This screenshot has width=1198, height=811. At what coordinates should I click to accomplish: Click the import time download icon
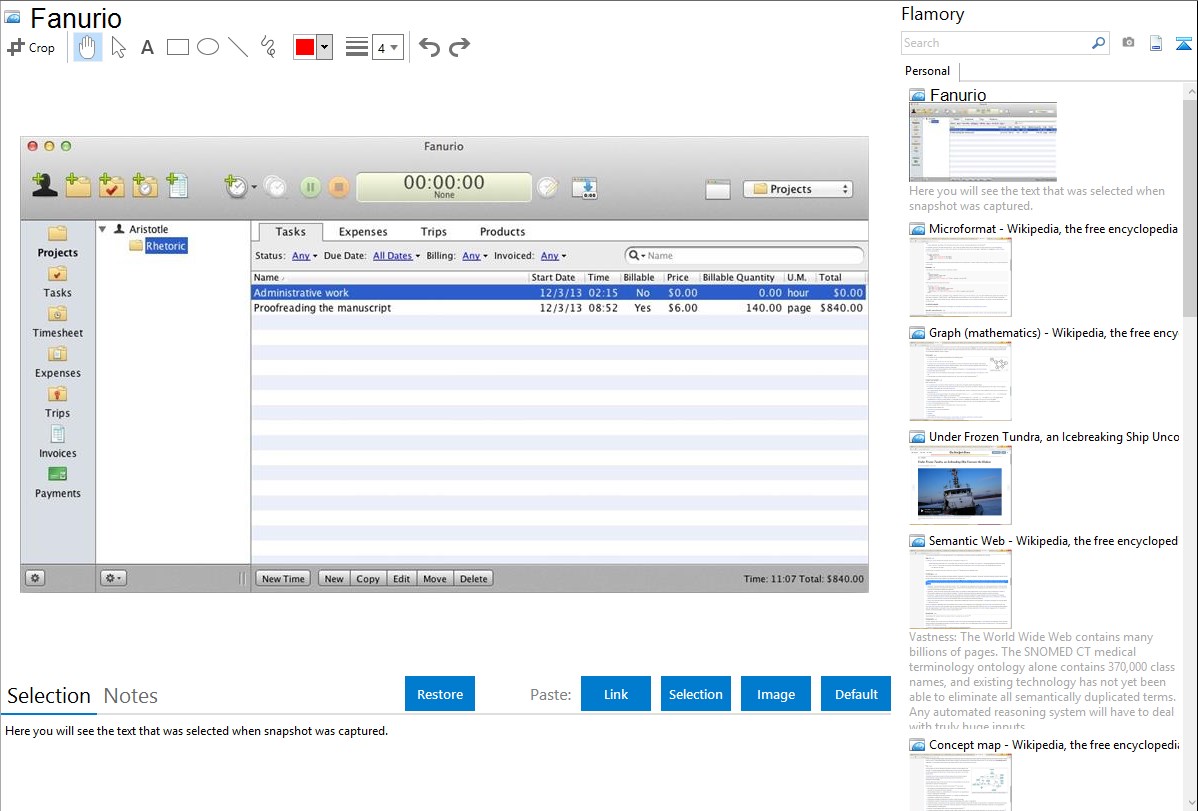(x=584, y=187)
